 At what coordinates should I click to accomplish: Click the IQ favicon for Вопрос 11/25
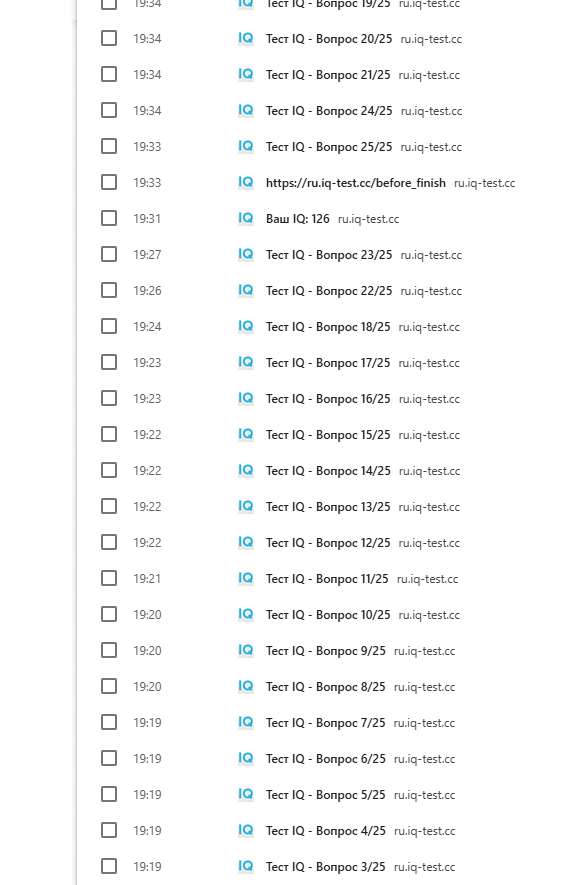(x=246, y=579)
